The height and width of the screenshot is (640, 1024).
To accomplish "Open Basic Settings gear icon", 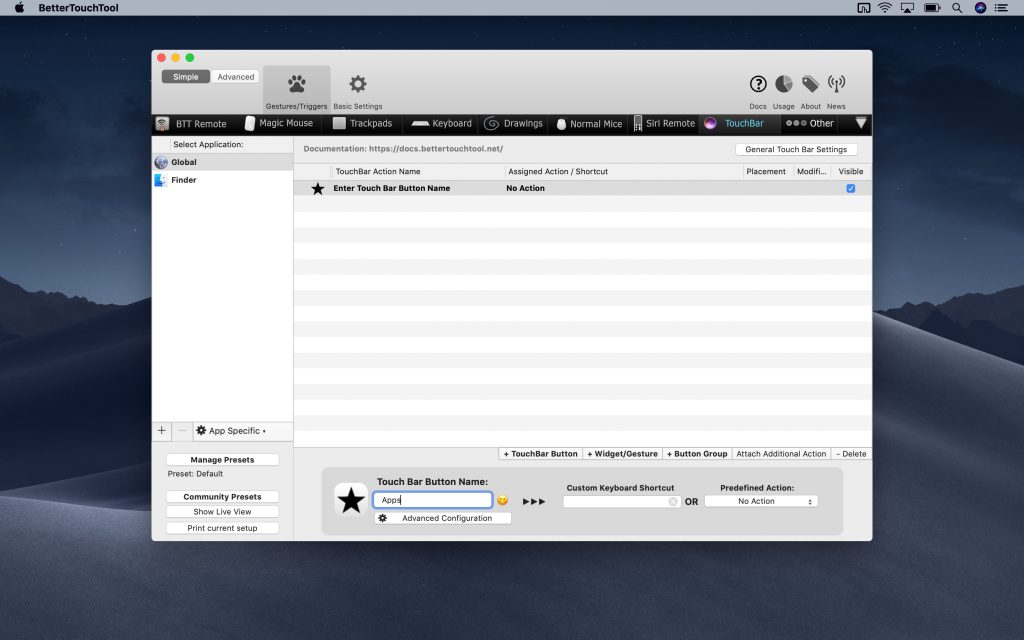I will (x=357, y=84).
